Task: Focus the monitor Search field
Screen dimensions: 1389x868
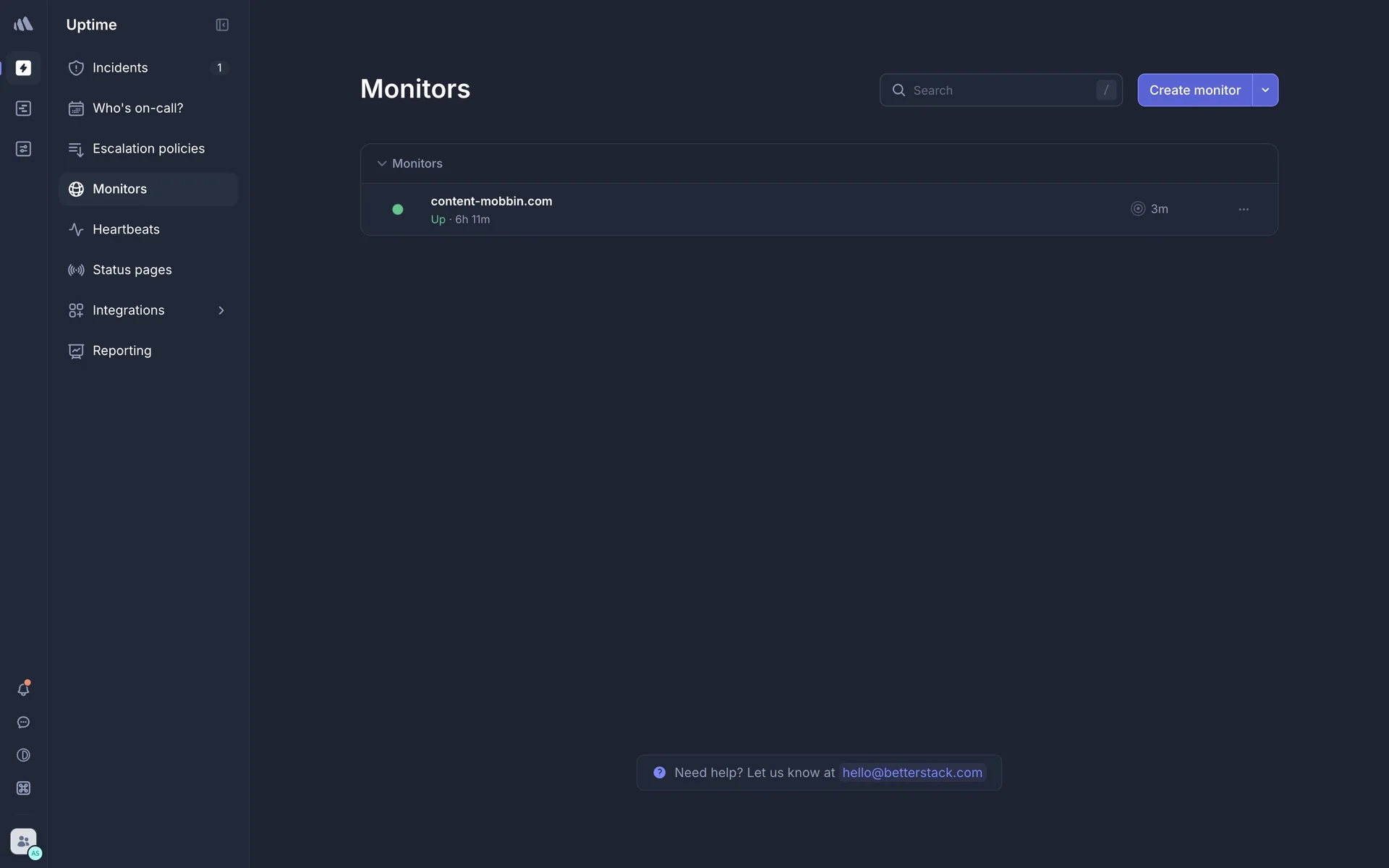Action: coord(998,90)
